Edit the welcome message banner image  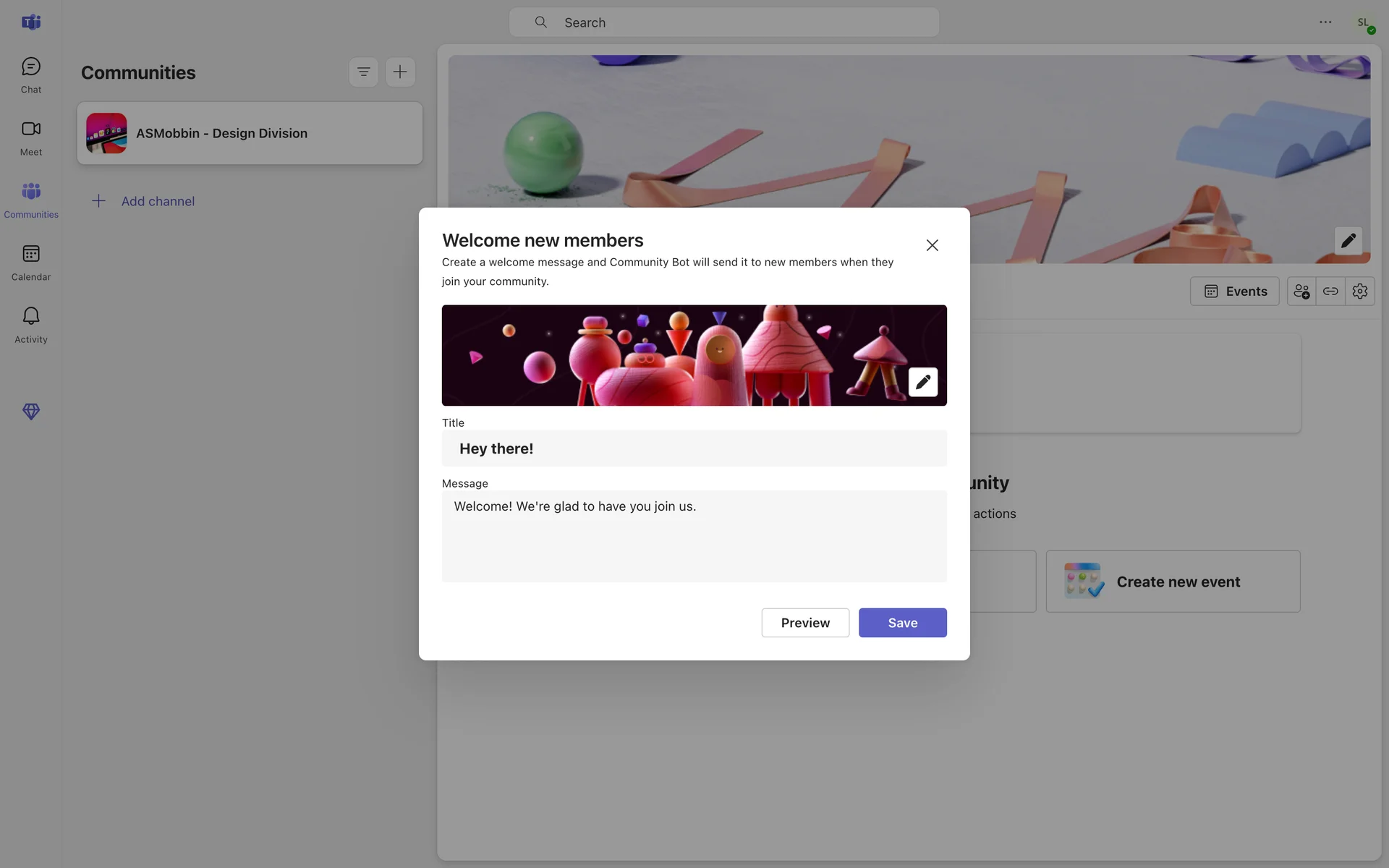point(922,382)
